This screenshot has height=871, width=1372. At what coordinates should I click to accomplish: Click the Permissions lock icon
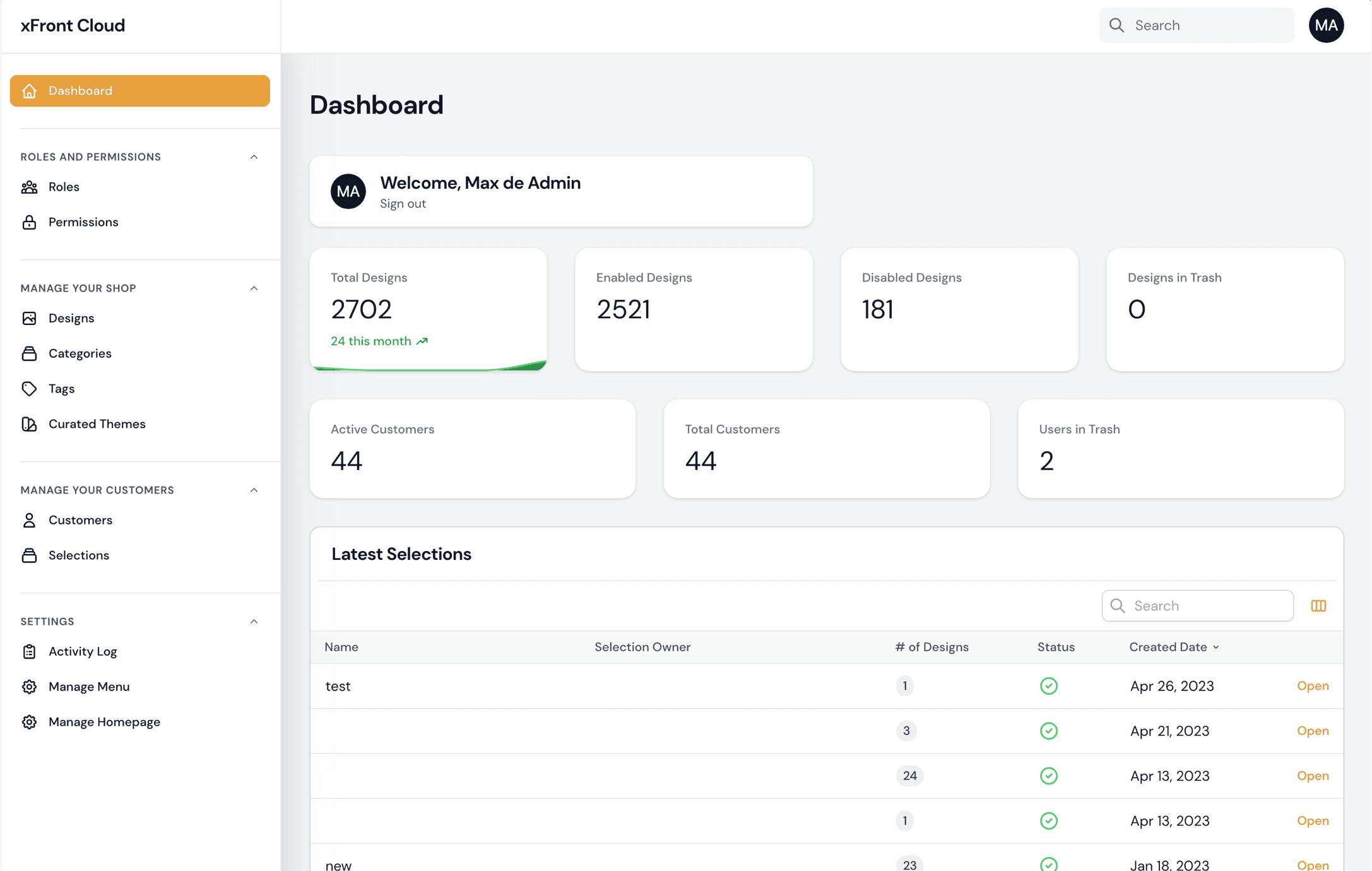pyautogui.click(x=29, y=222)
